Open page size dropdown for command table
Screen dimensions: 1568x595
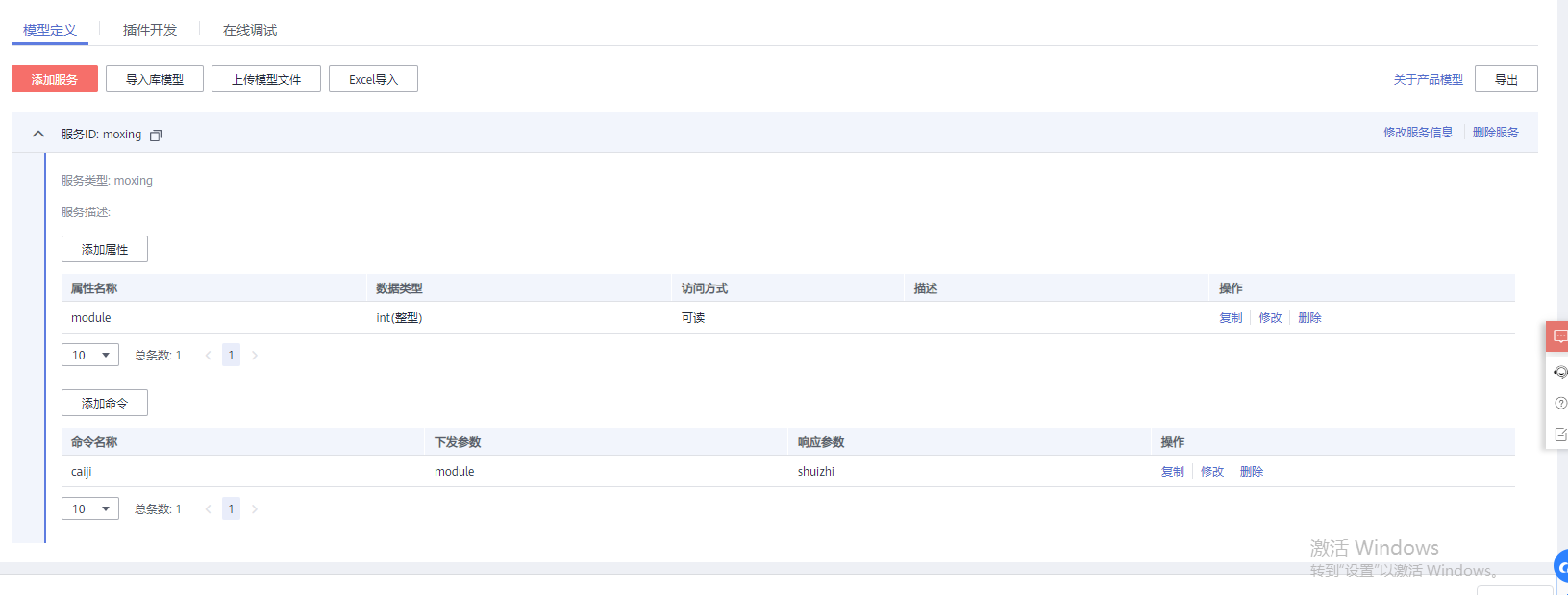click(x=90, y=509)
